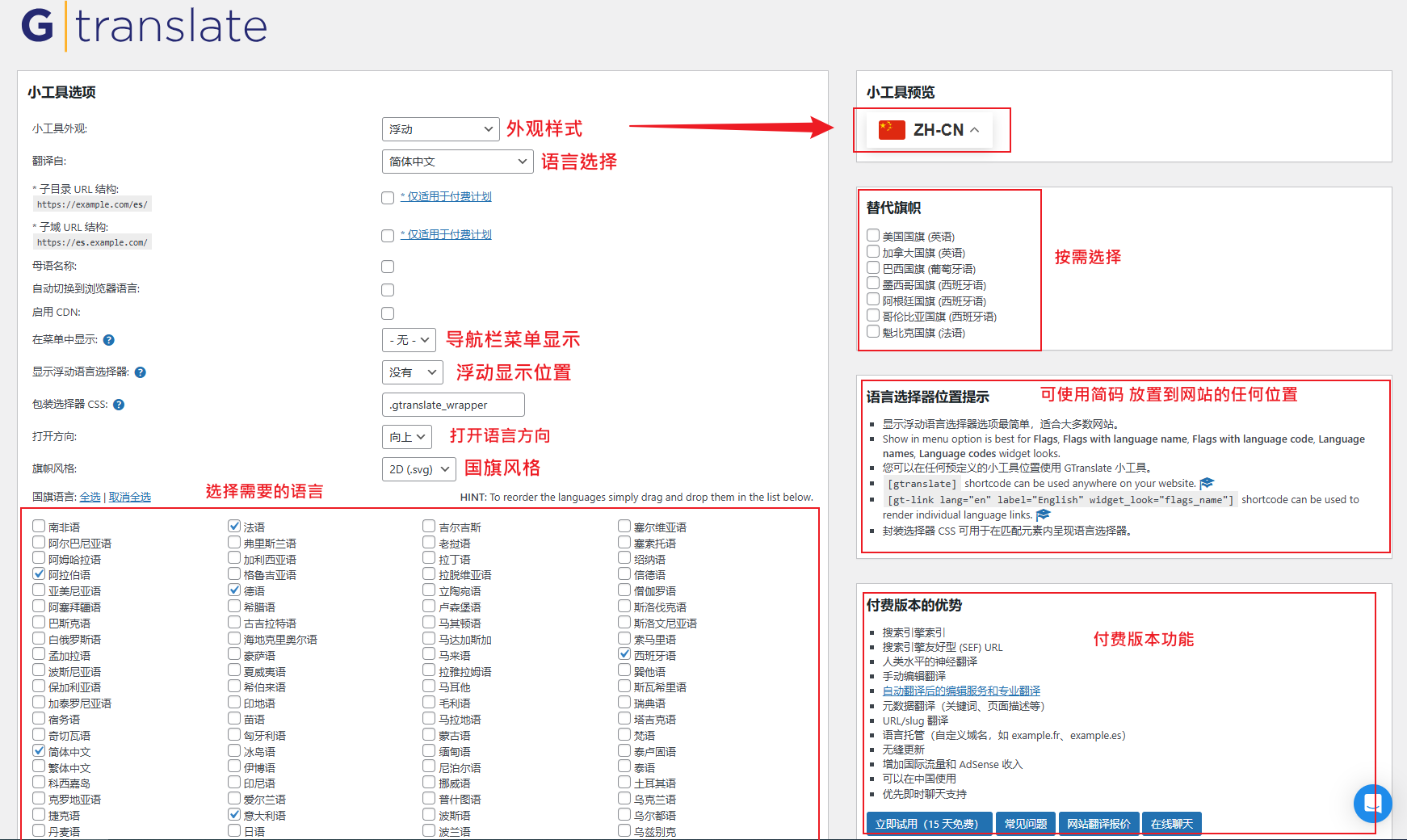This screenshot has width=1407, height=840.
Task: Click the help icon next to 包装选择器 CSS
Action: [x=119, y=405]
